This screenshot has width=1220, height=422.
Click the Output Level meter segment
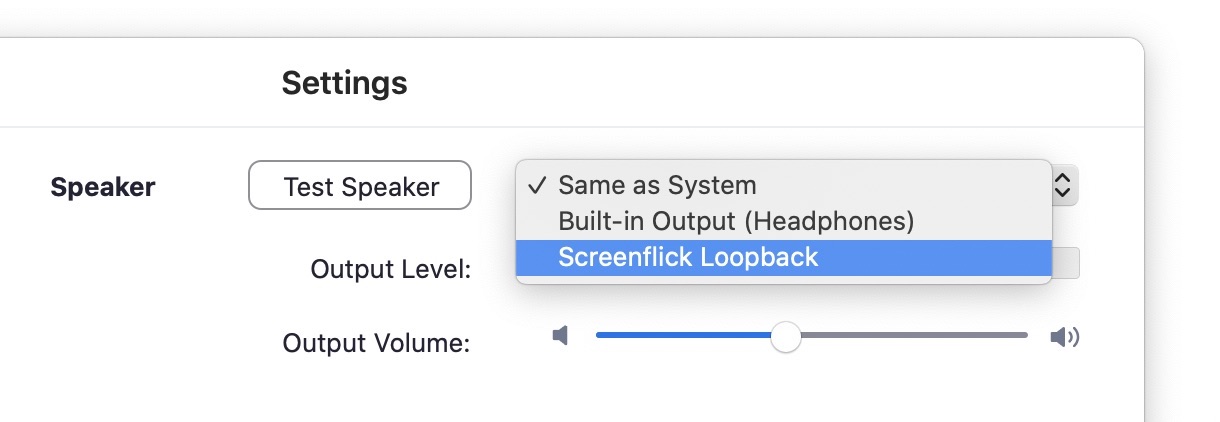point(1066,262)
